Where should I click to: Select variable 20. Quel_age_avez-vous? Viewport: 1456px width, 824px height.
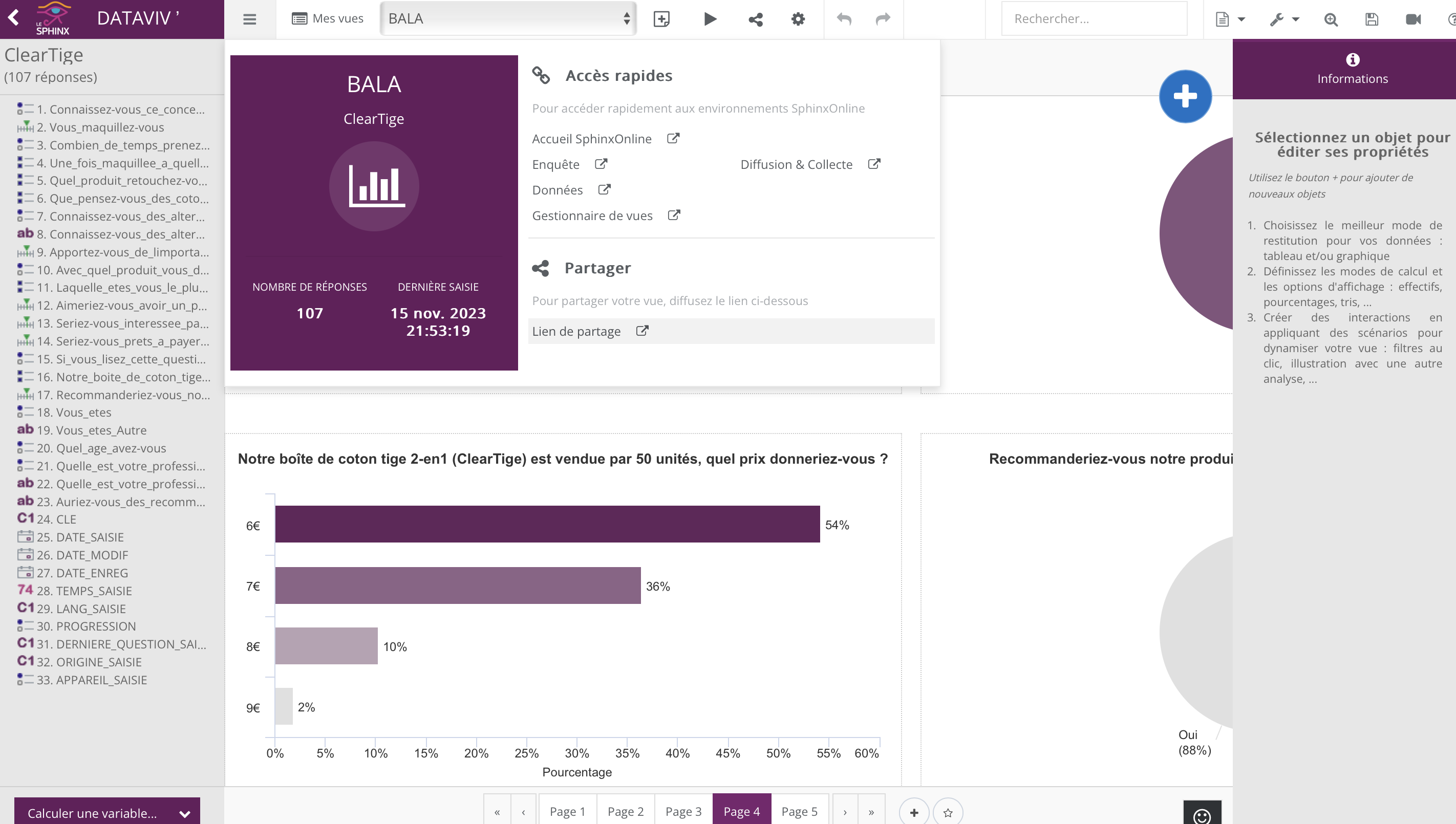[92, 448]
